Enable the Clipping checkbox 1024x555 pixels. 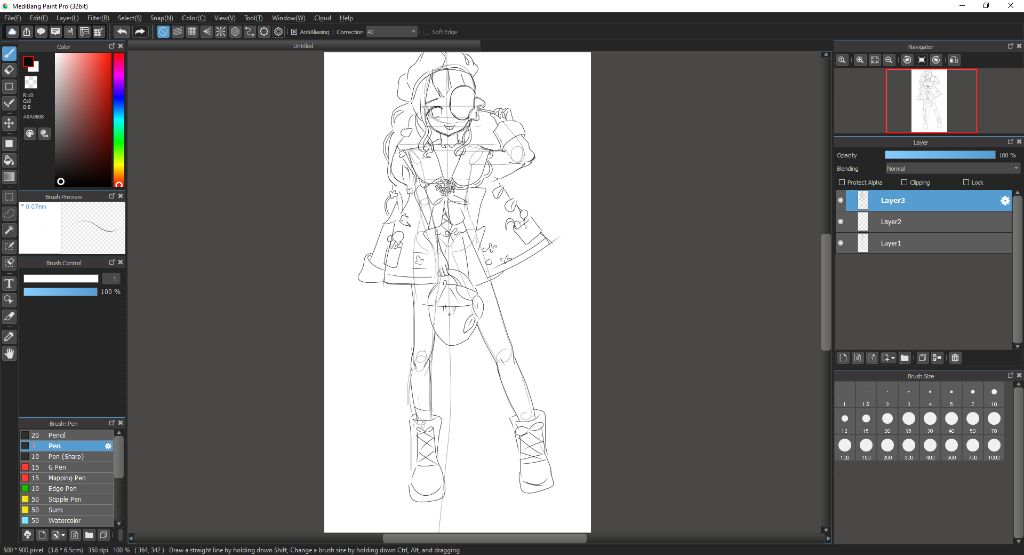click(x=904, y=182)
